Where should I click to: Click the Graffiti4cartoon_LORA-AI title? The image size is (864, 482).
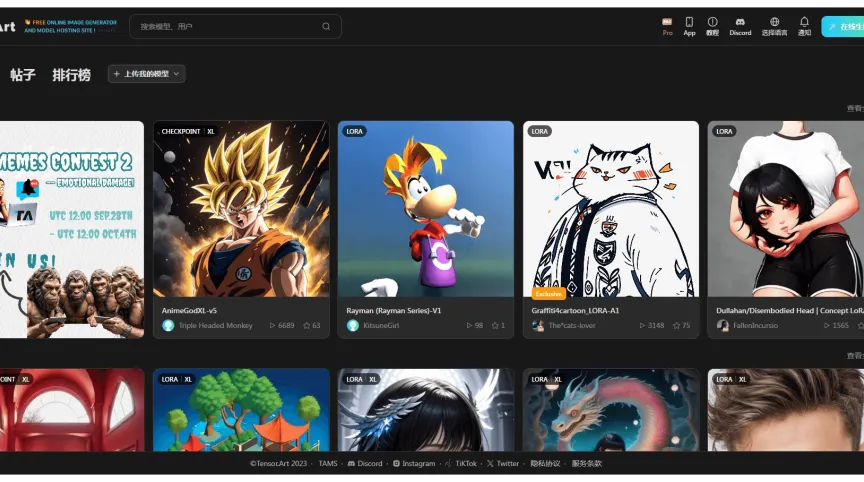point(575,311)
